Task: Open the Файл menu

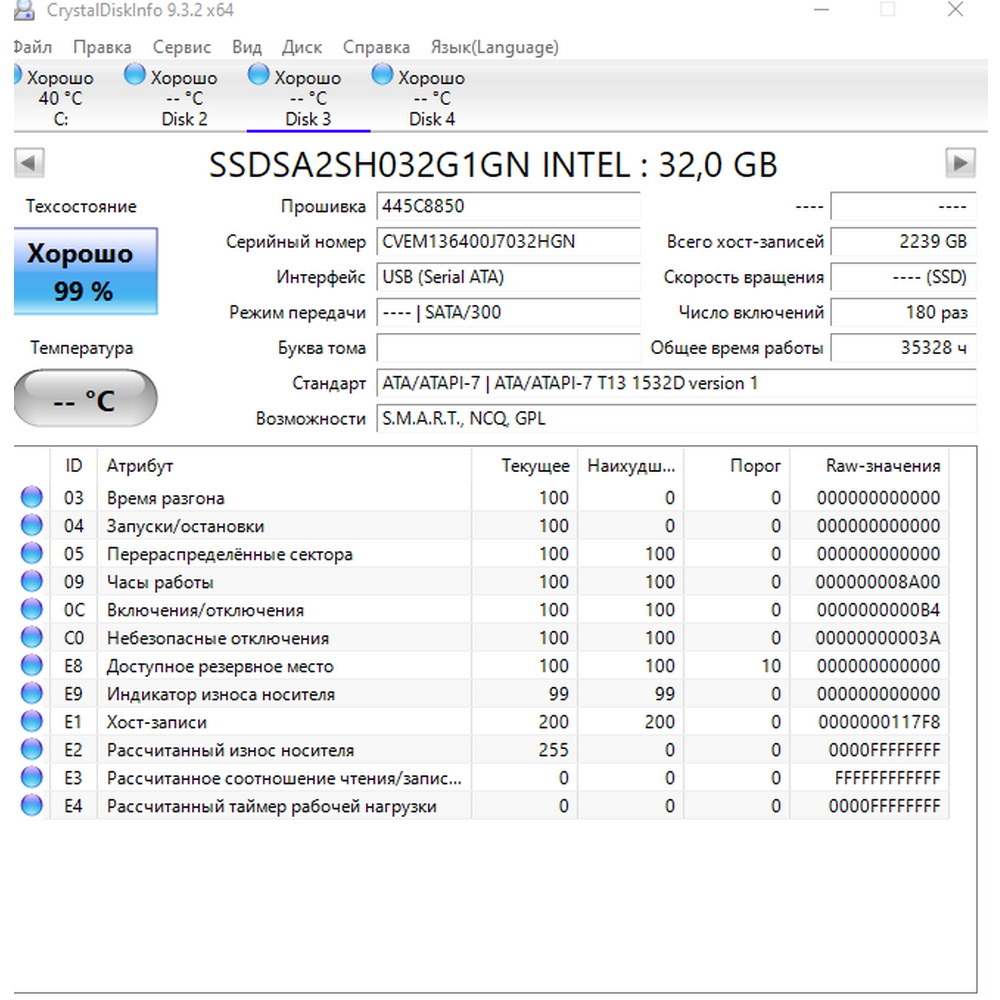Action: (33, 47)
